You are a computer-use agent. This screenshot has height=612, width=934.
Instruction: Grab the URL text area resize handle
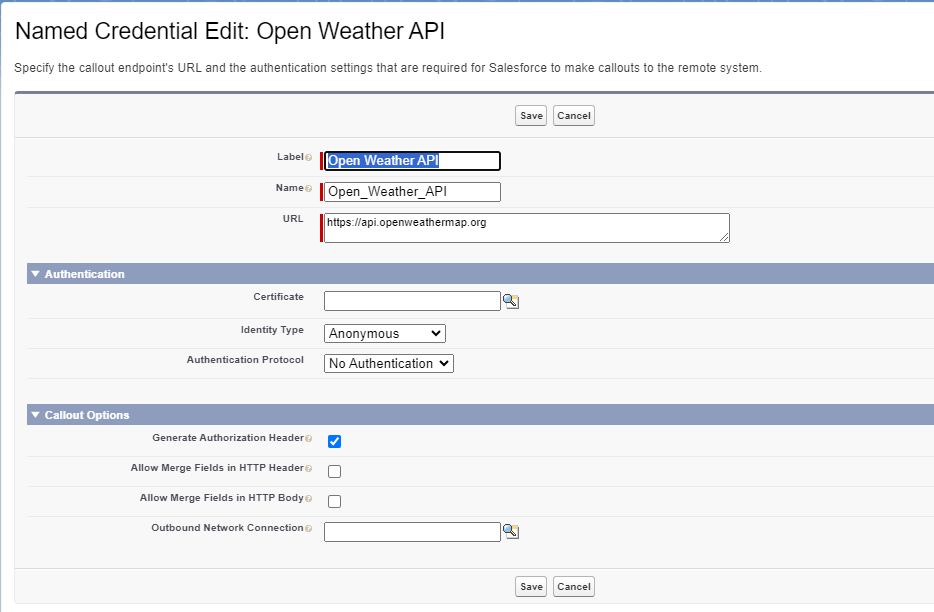point(724,237)
